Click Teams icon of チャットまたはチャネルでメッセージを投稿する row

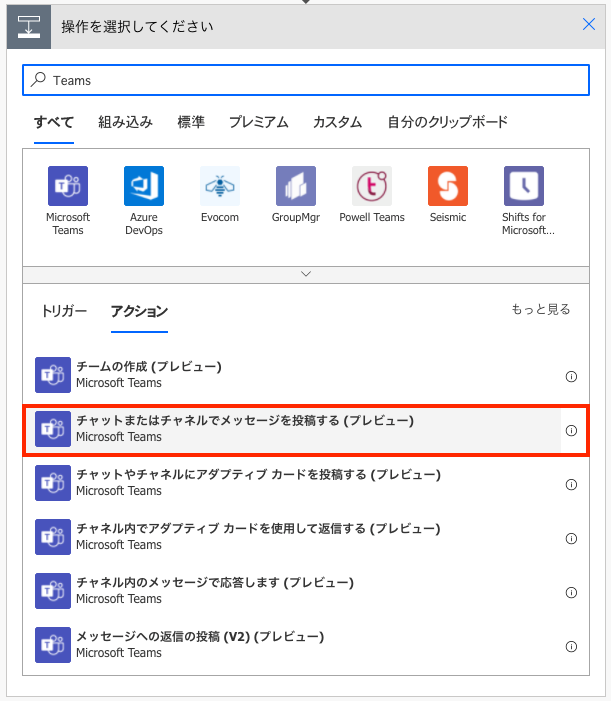click(53, 429)
